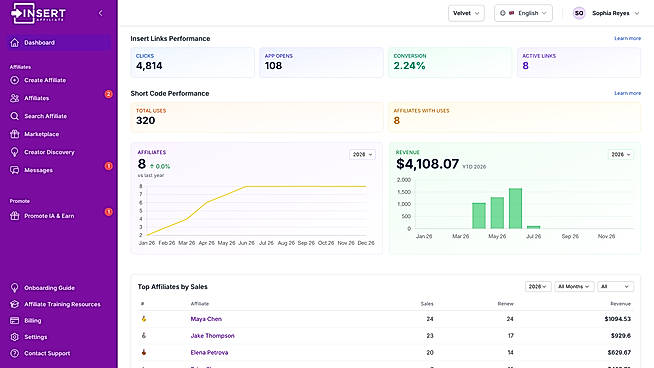This screenshot has width=654, height=368.
Task: Click Maya Chen's gold medal icon
Action: (143, 319)
